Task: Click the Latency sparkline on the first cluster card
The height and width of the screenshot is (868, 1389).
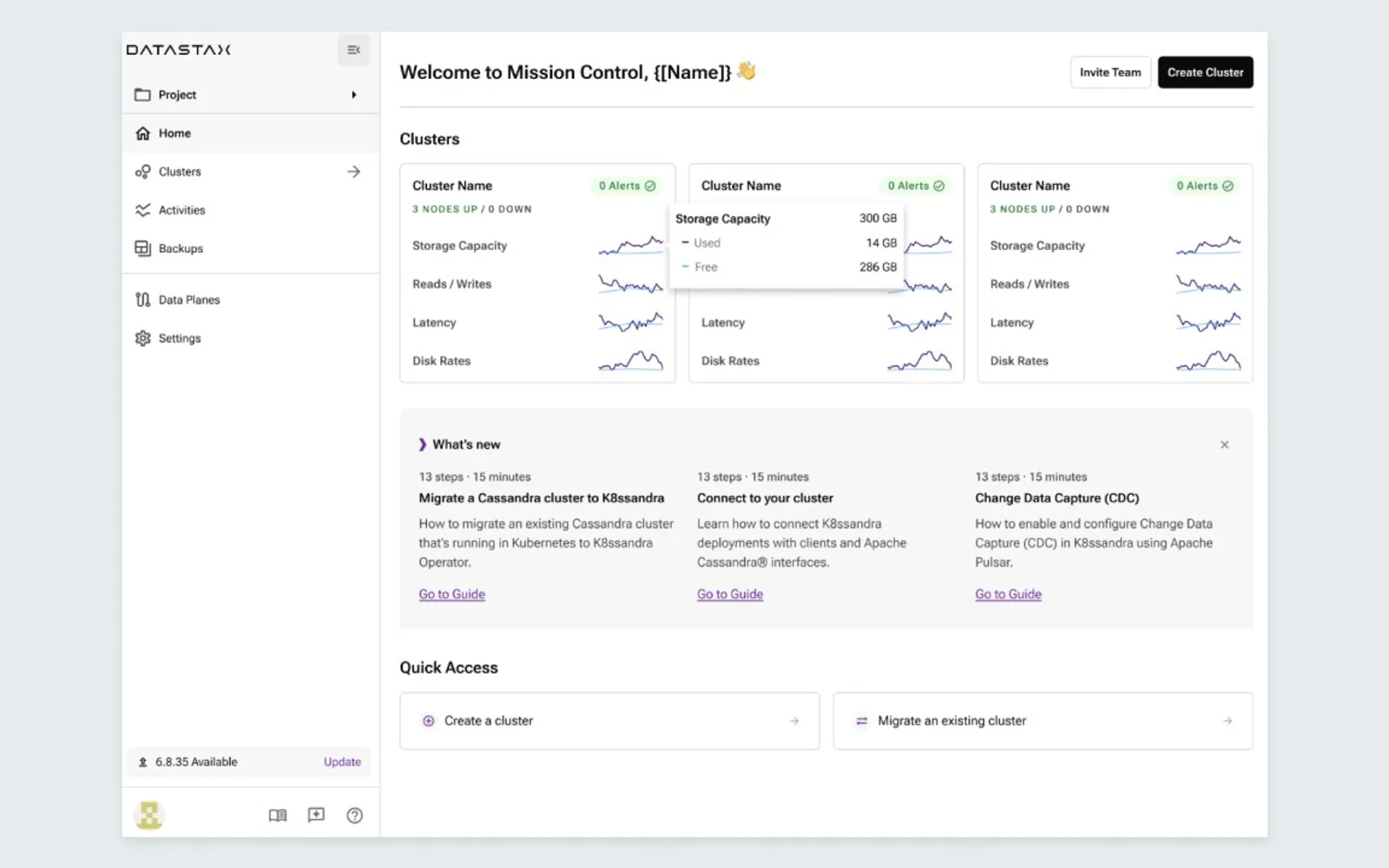Action: point(630,323)
